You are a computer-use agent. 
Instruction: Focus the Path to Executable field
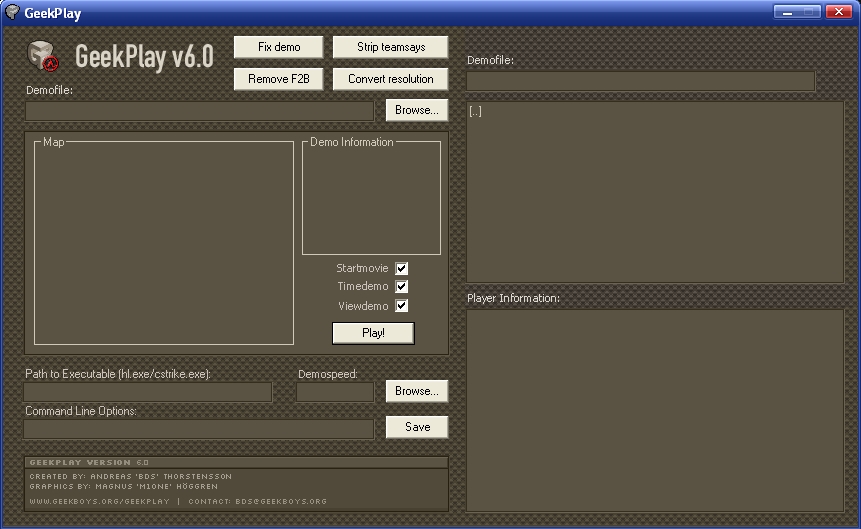point(148,392)
